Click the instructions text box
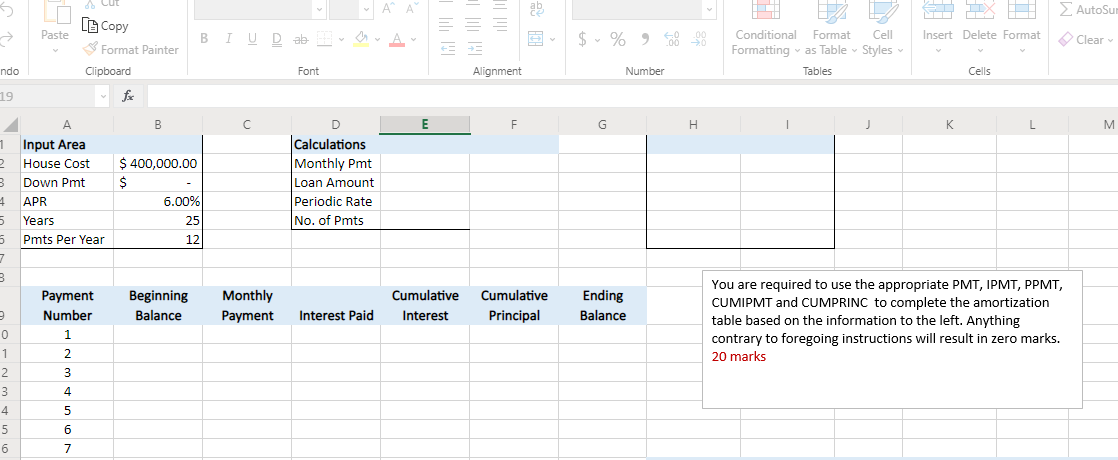 pyautogui.click(x=892, y=339)
